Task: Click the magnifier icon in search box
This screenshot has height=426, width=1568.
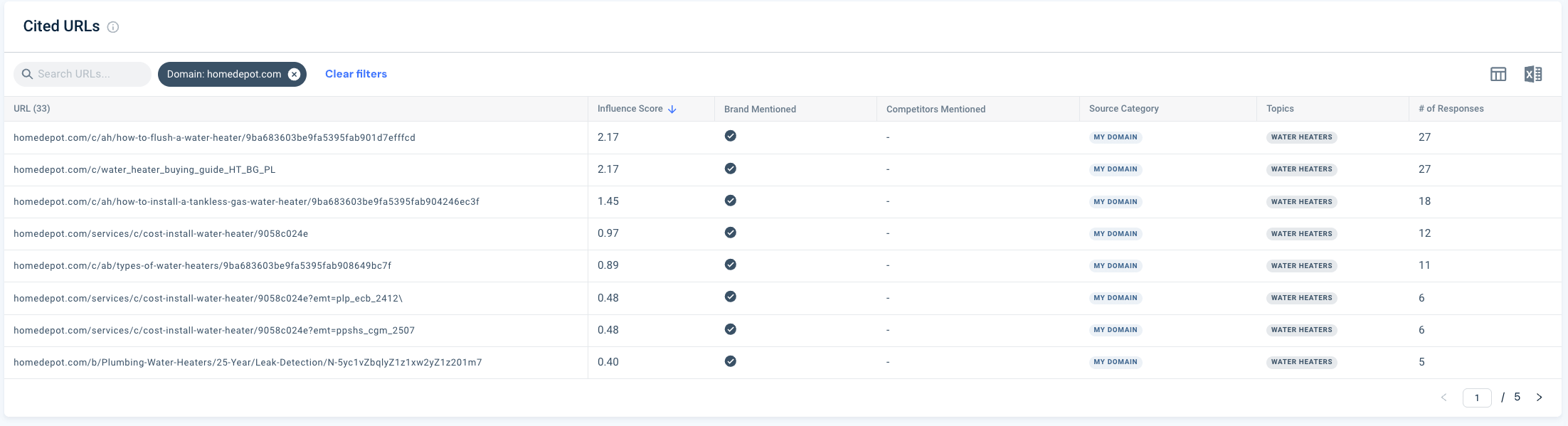Action: [27, 74]
